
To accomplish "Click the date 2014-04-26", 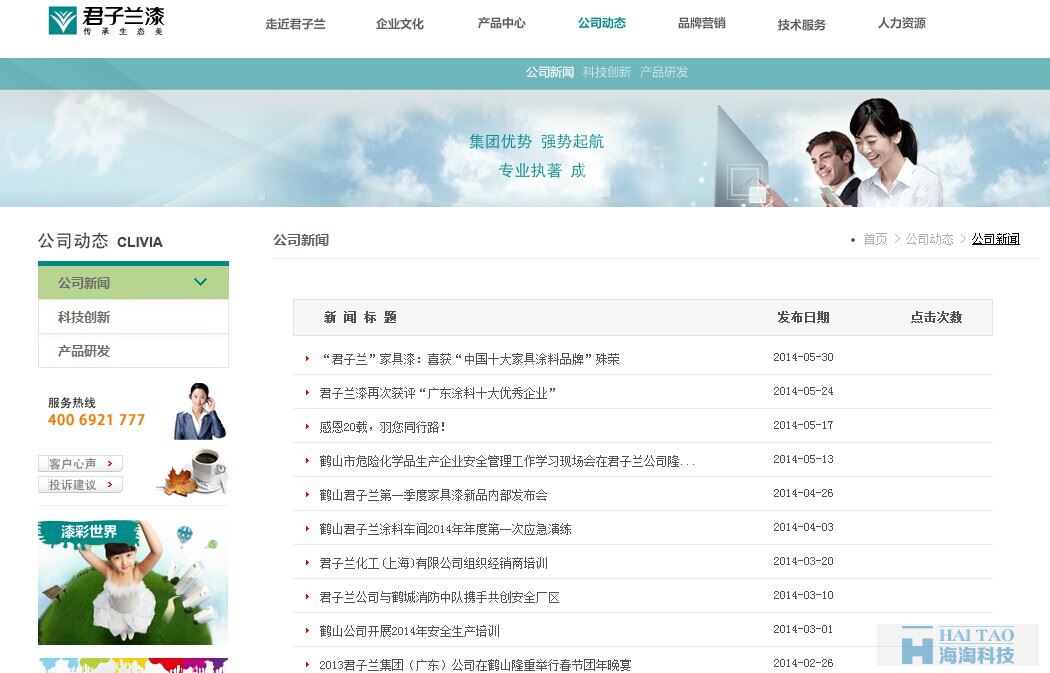I will click(x=804, y=494).
